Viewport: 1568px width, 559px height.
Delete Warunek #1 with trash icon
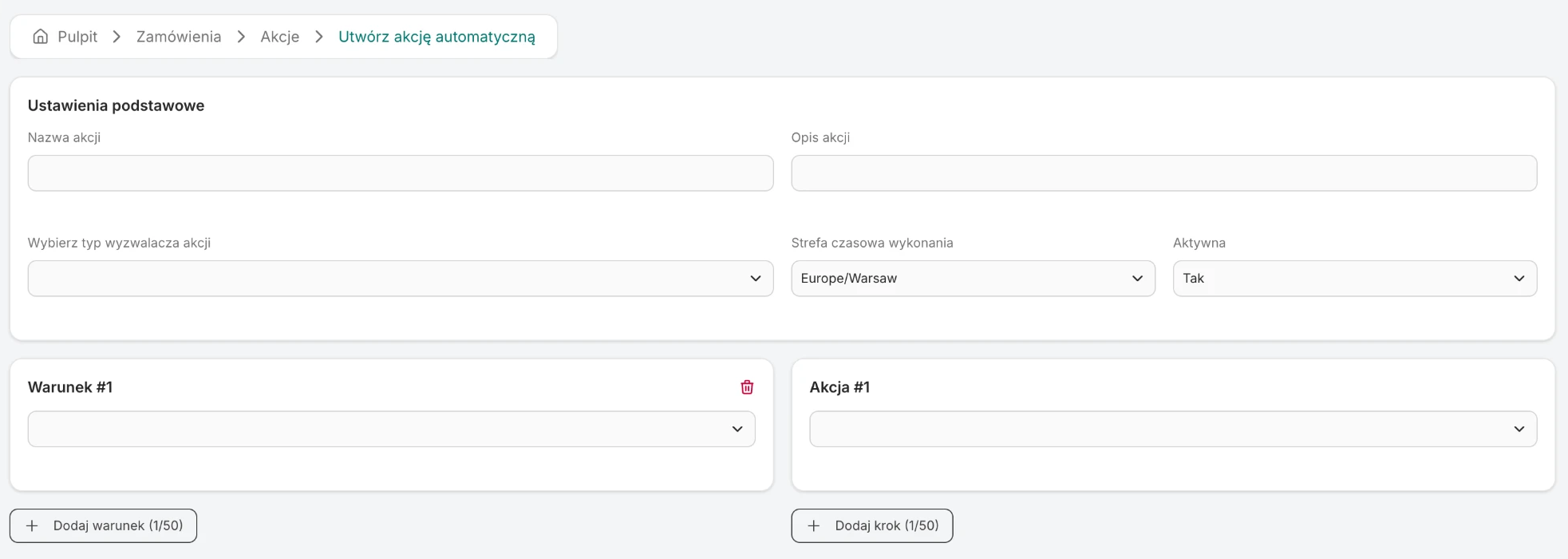point(747,387)
